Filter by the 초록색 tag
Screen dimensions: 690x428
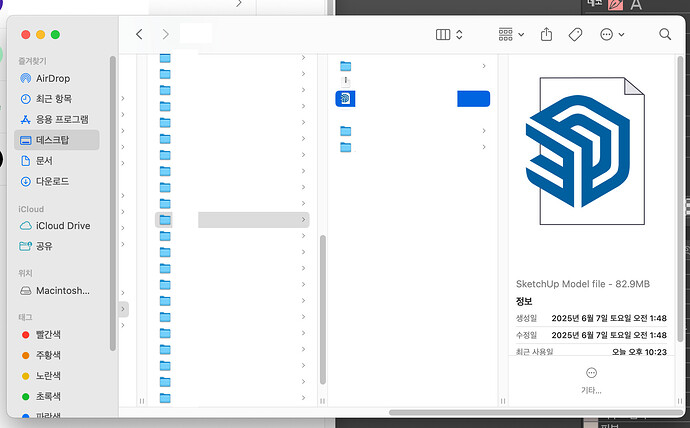(41, 396)
